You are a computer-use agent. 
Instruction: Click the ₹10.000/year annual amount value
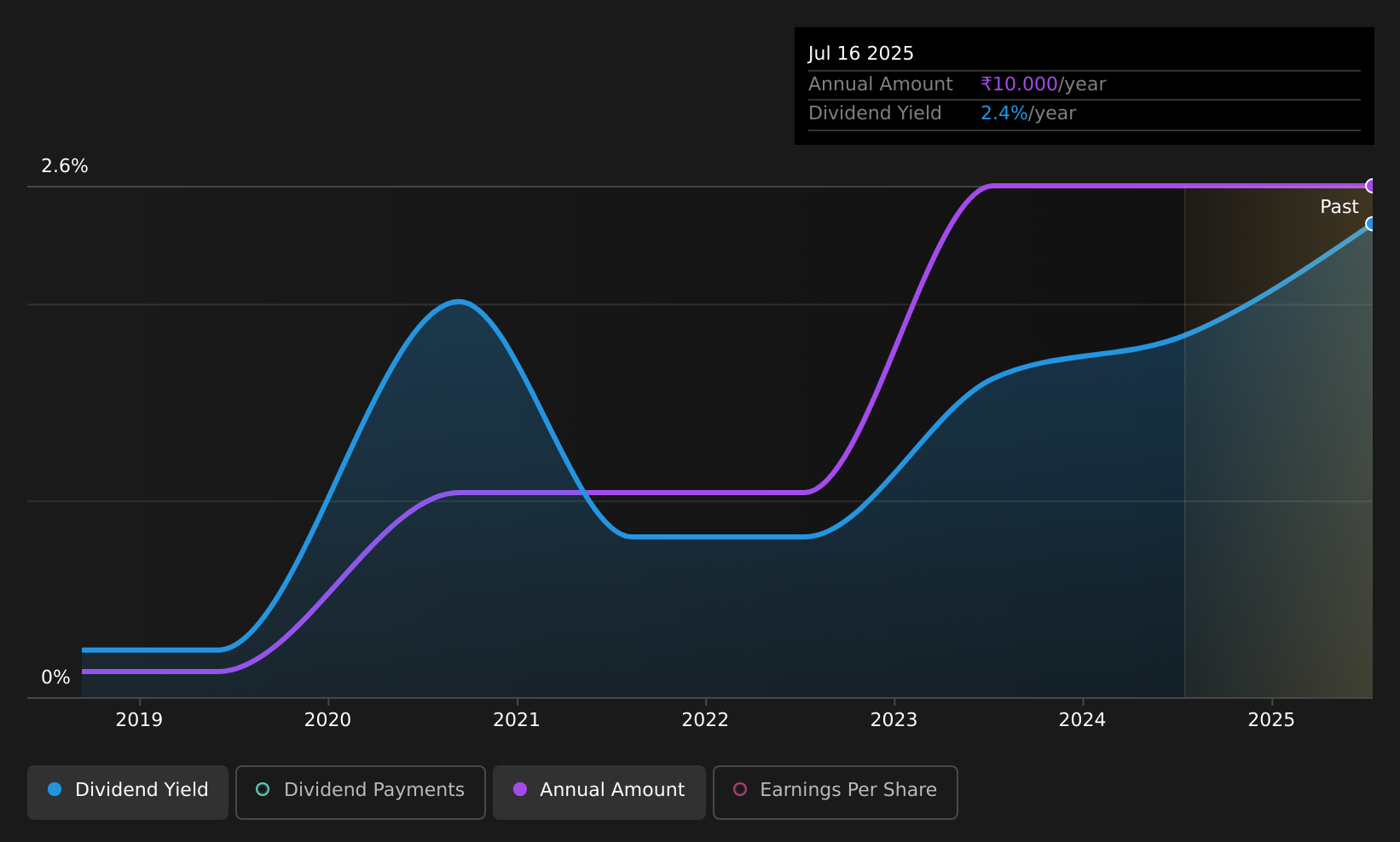point(1043,84)
